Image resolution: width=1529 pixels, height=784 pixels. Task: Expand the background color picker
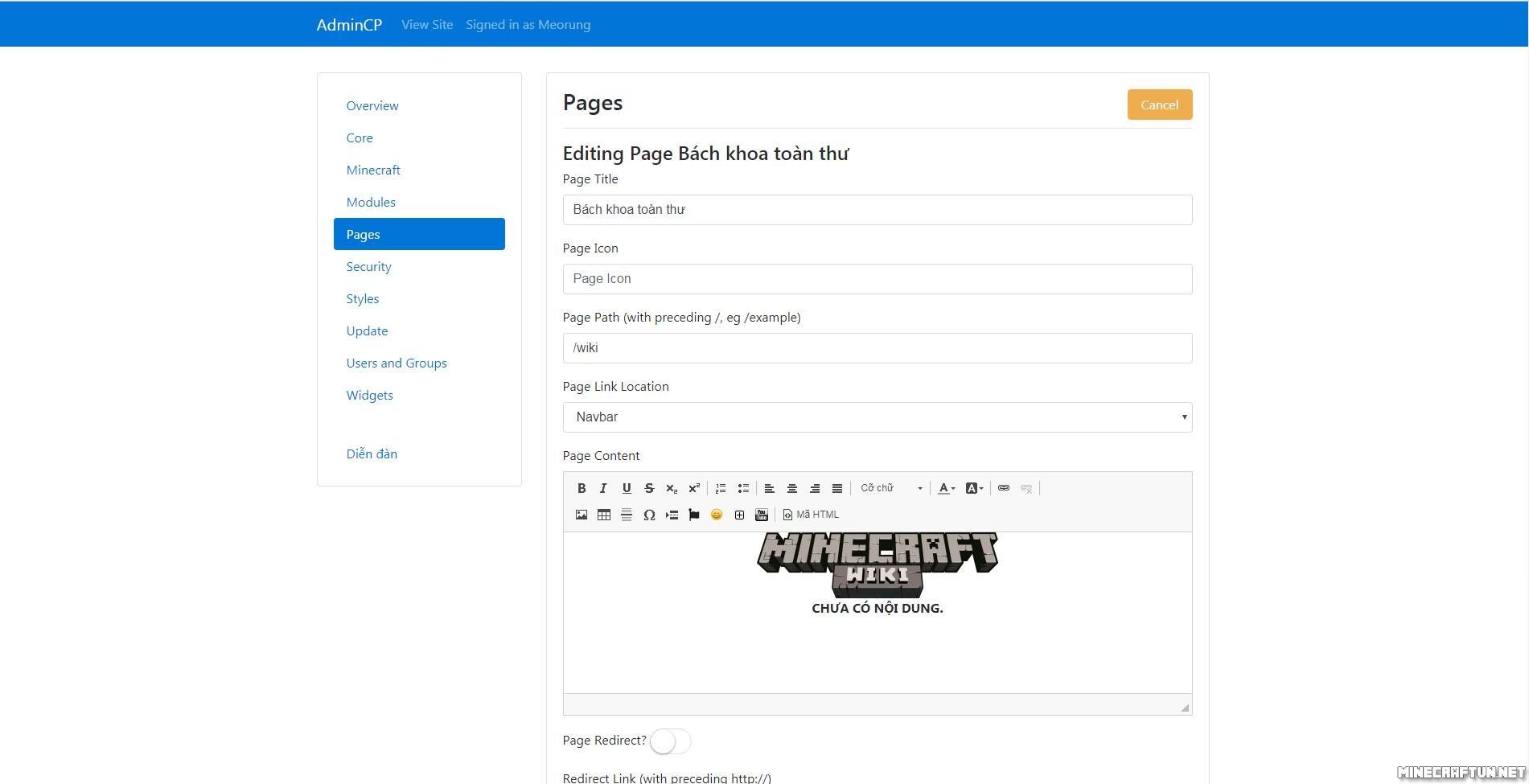point(975,488)
